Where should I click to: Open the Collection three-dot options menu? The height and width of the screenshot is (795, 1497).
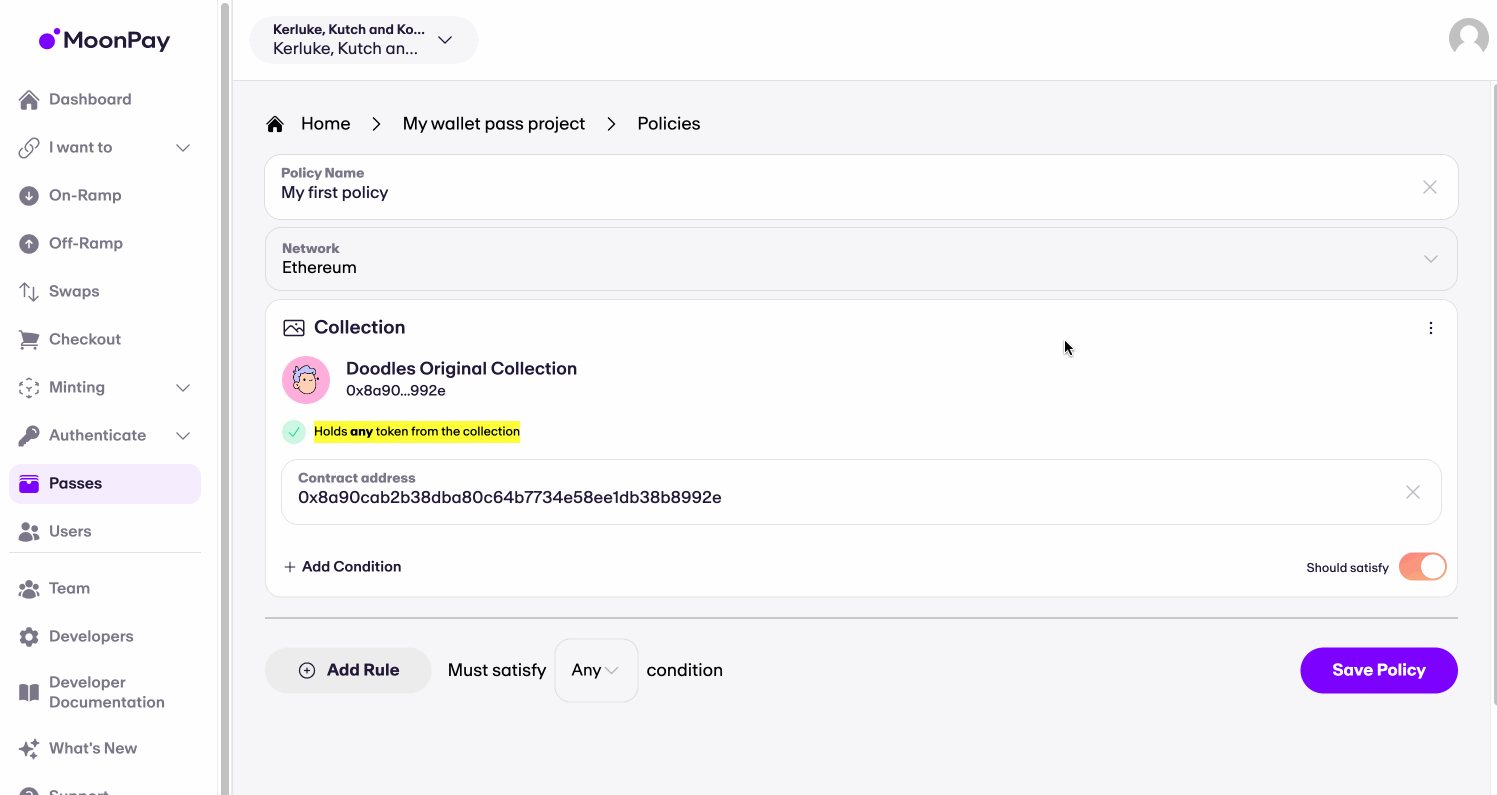pyautogui.click(x=1430, y=328)
